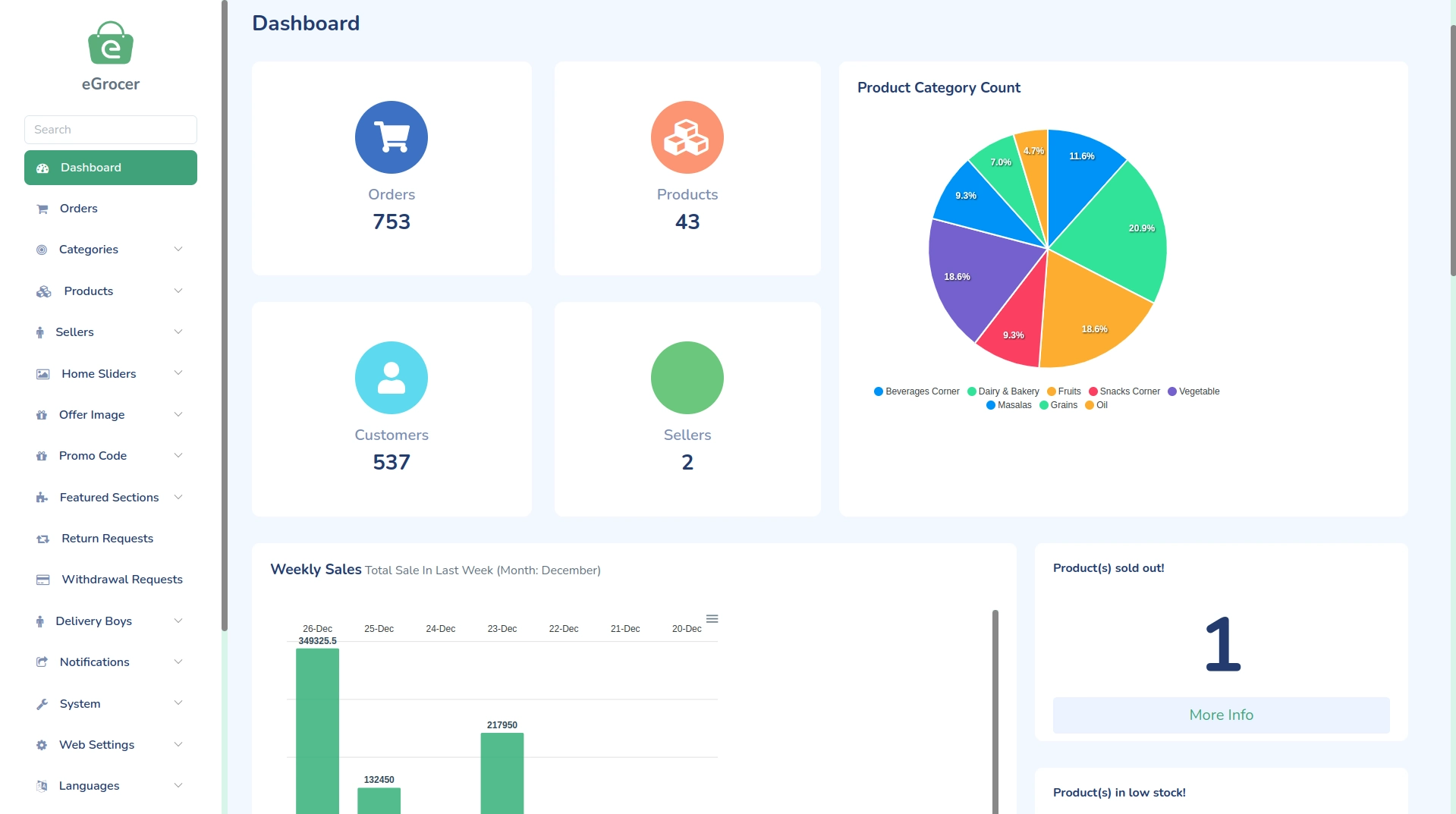1456x814 pixels.
Task: Toggle Snacks Corner legend entry
Action: pyautogui.click(x=1124, y=391)
